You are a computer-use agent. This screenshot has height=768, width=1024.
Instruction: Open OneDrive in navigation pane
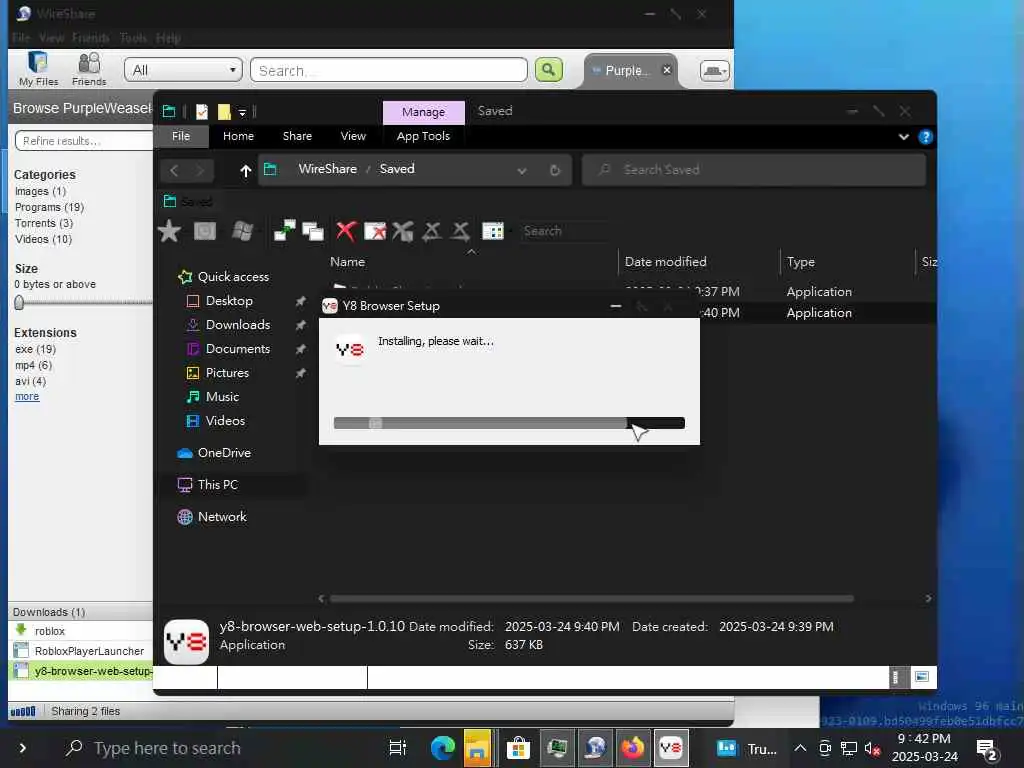(x=223, y=453)
